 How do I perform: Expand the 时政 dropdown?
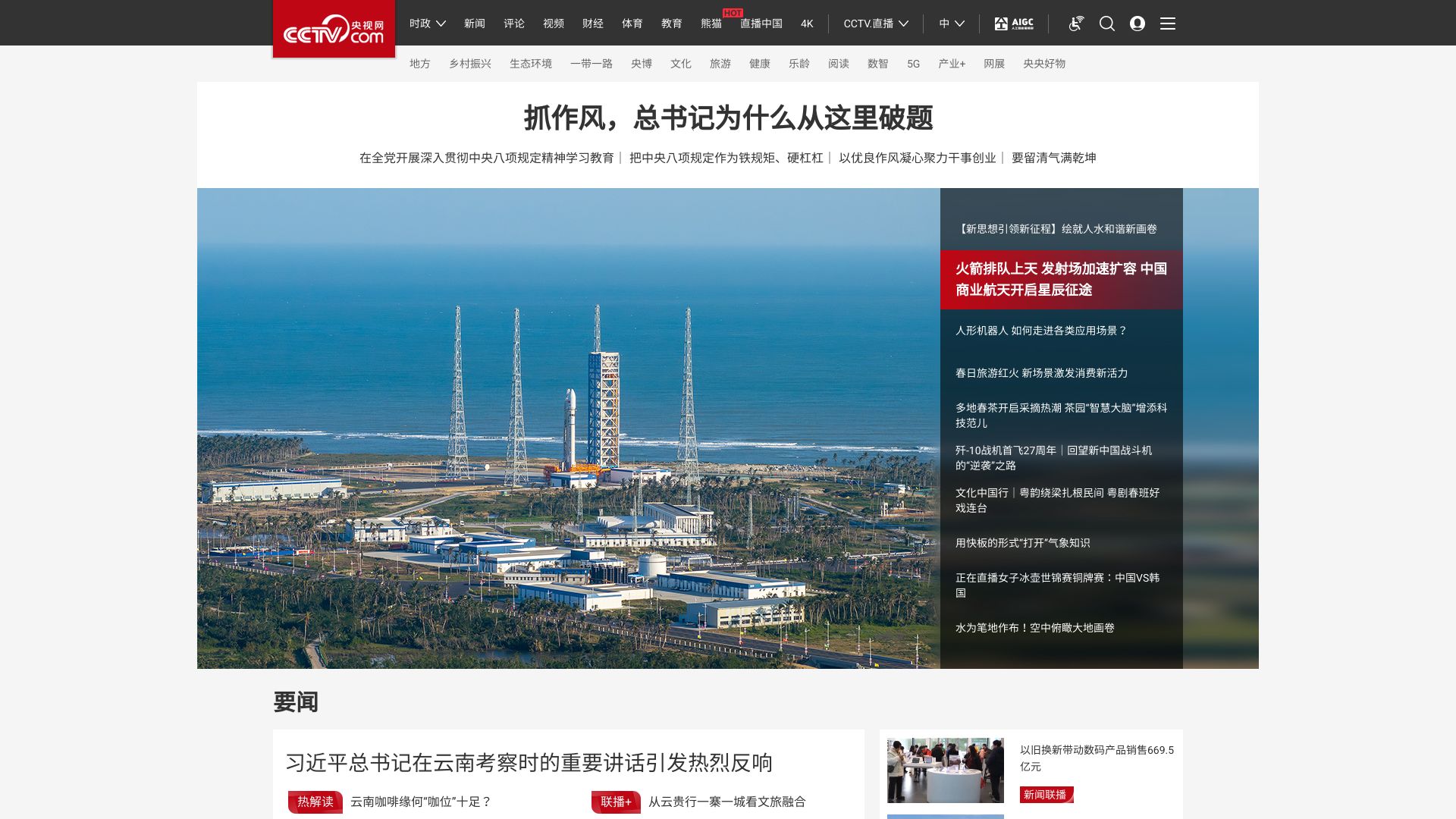click(x=427, y=24)
